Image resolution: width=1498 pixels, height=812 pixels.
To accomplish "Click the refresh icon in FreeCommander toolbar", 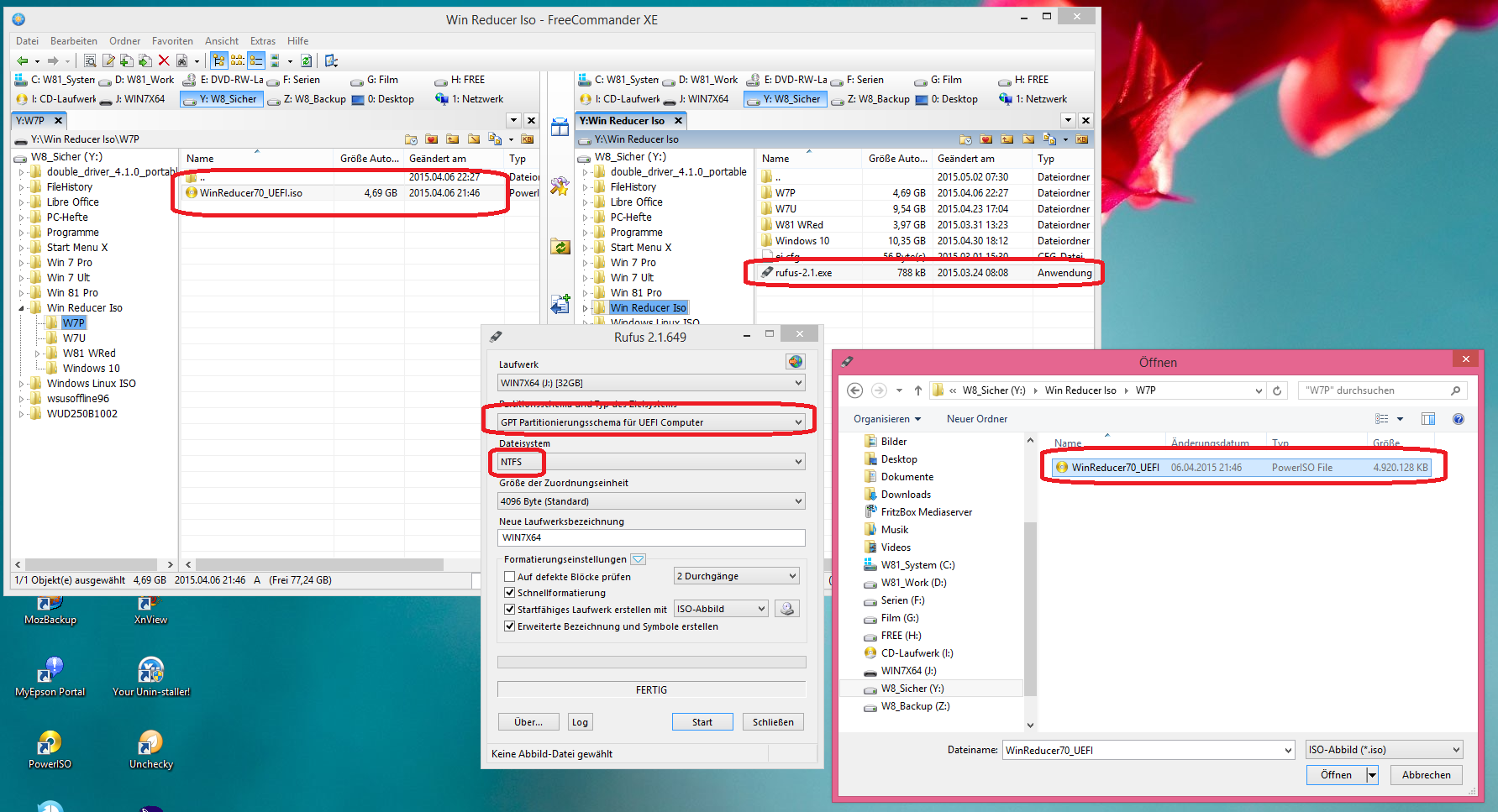I will 307,60.
